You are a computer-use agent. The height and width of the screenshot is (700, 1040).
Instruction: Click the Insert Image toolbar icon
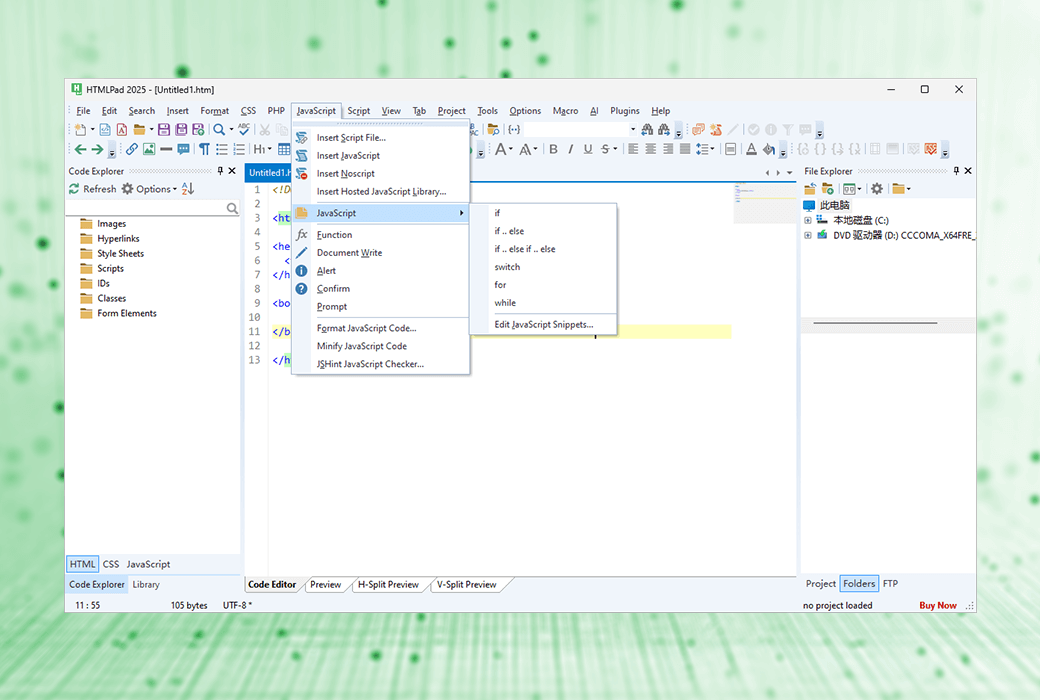(x=149, y=149)
